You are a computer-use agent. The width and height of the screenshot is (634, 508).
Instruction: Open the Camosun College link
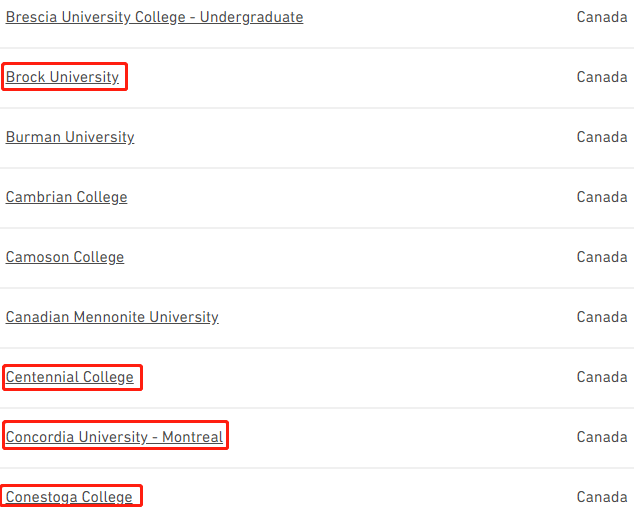(65, 257)
